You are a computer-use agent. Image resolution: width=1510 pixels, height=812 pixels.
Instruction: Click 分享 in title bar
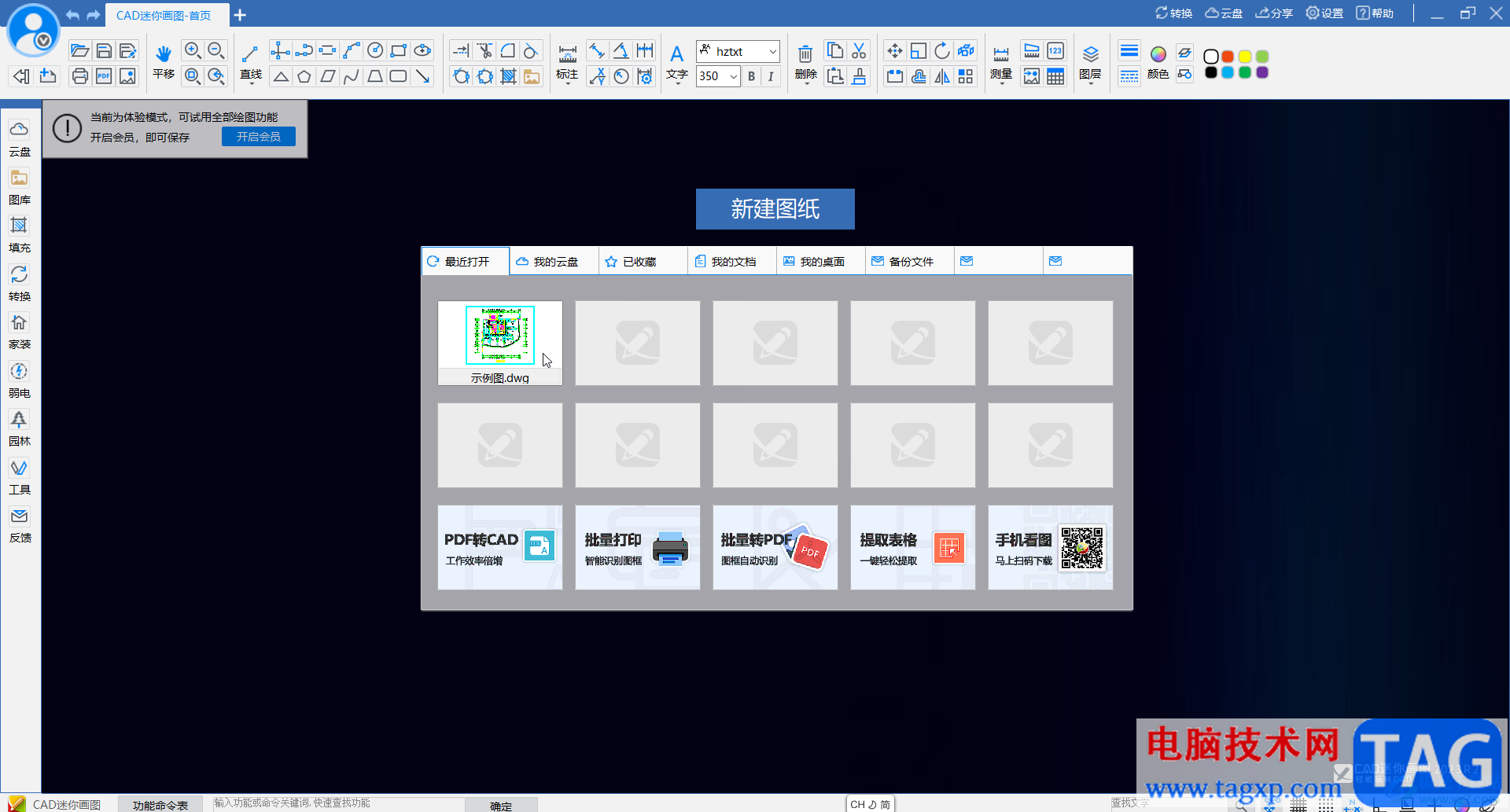coord(1274,13)
